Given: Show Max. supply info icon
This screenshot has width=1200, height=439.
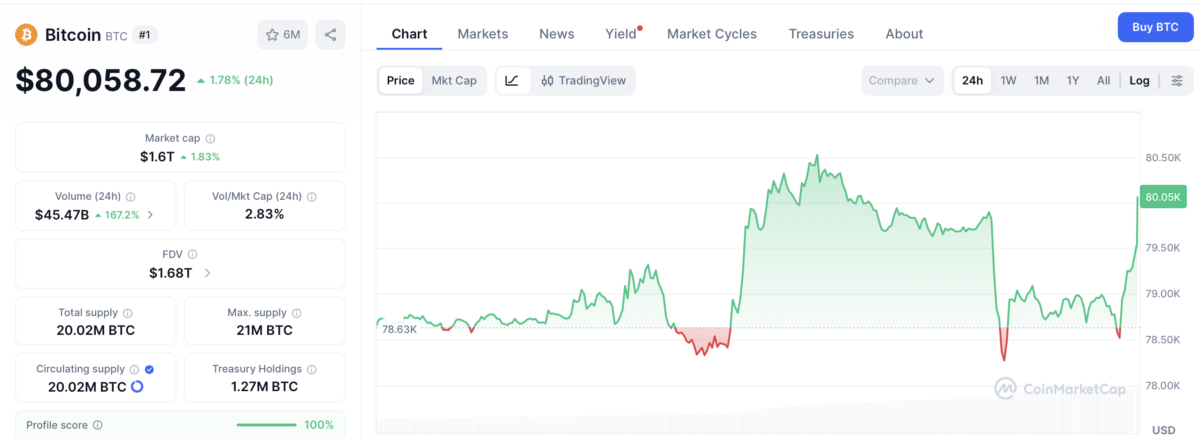Looking at the screenshot, I should point(299,313).
